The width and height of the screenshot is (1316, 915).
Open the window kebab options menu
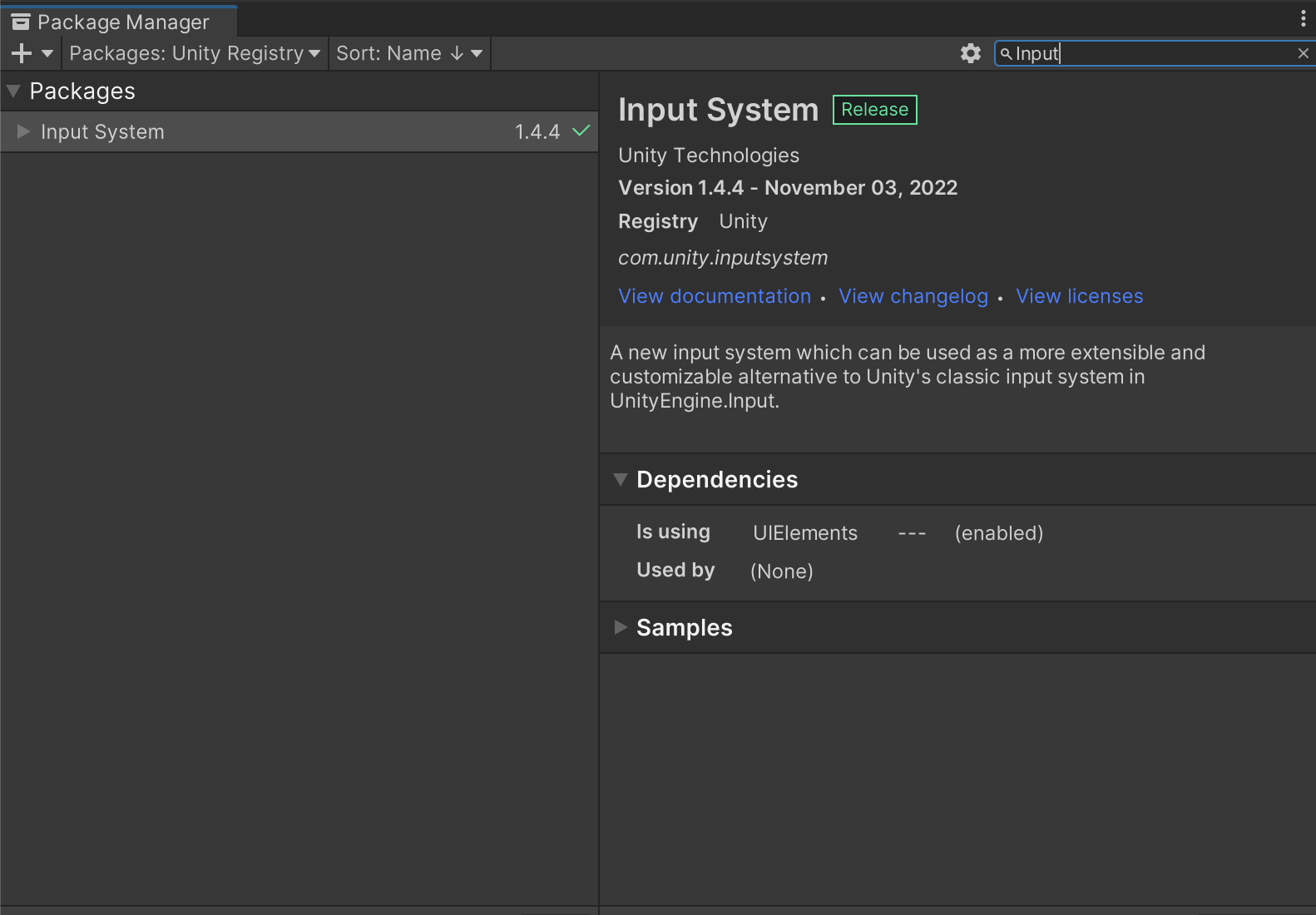tap(1303, 18)
